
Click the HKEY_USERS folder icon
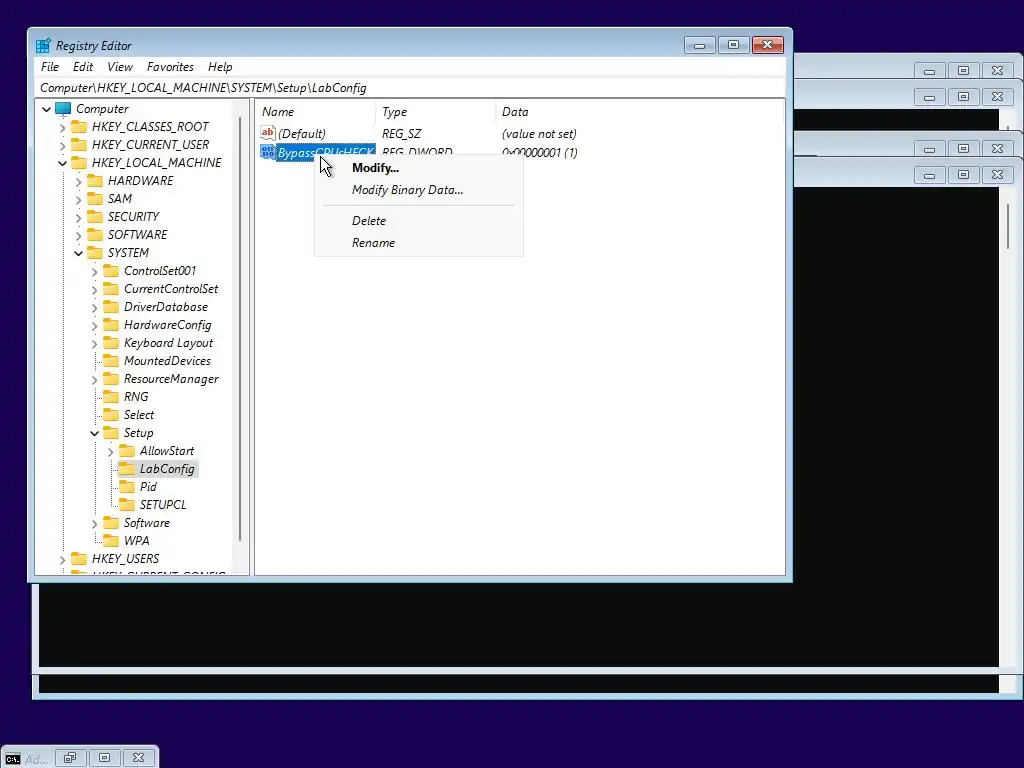coord(79,559)
